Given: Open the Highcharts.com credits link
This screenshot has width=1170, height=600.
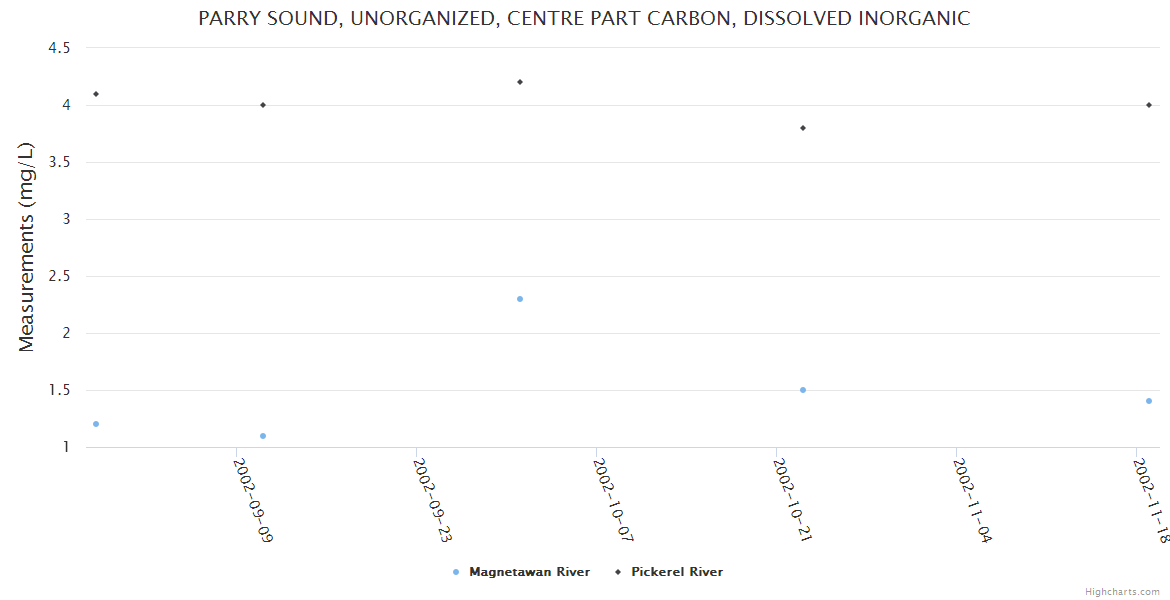Looking at the screenshot, I should click(x=1122, y=592).
